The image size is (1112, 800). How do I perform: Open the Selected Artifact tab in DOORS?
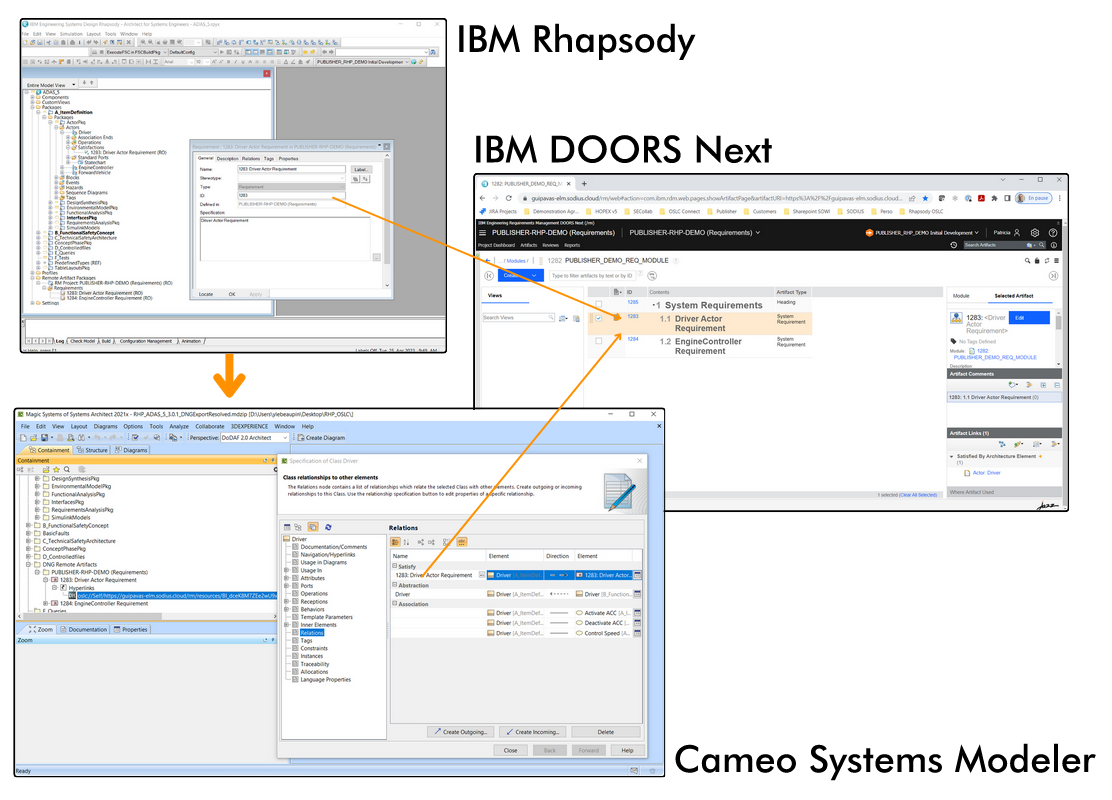(1013, 296)
